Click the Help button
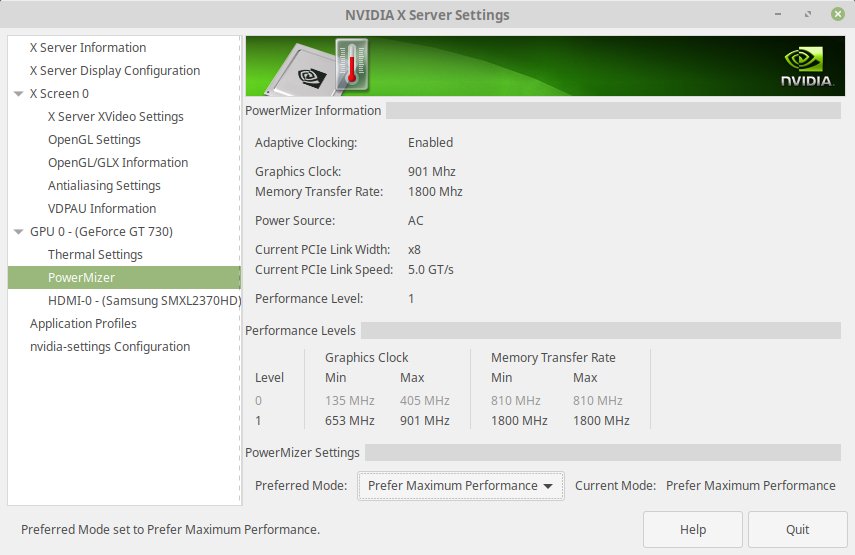 (x=693, y=530)
